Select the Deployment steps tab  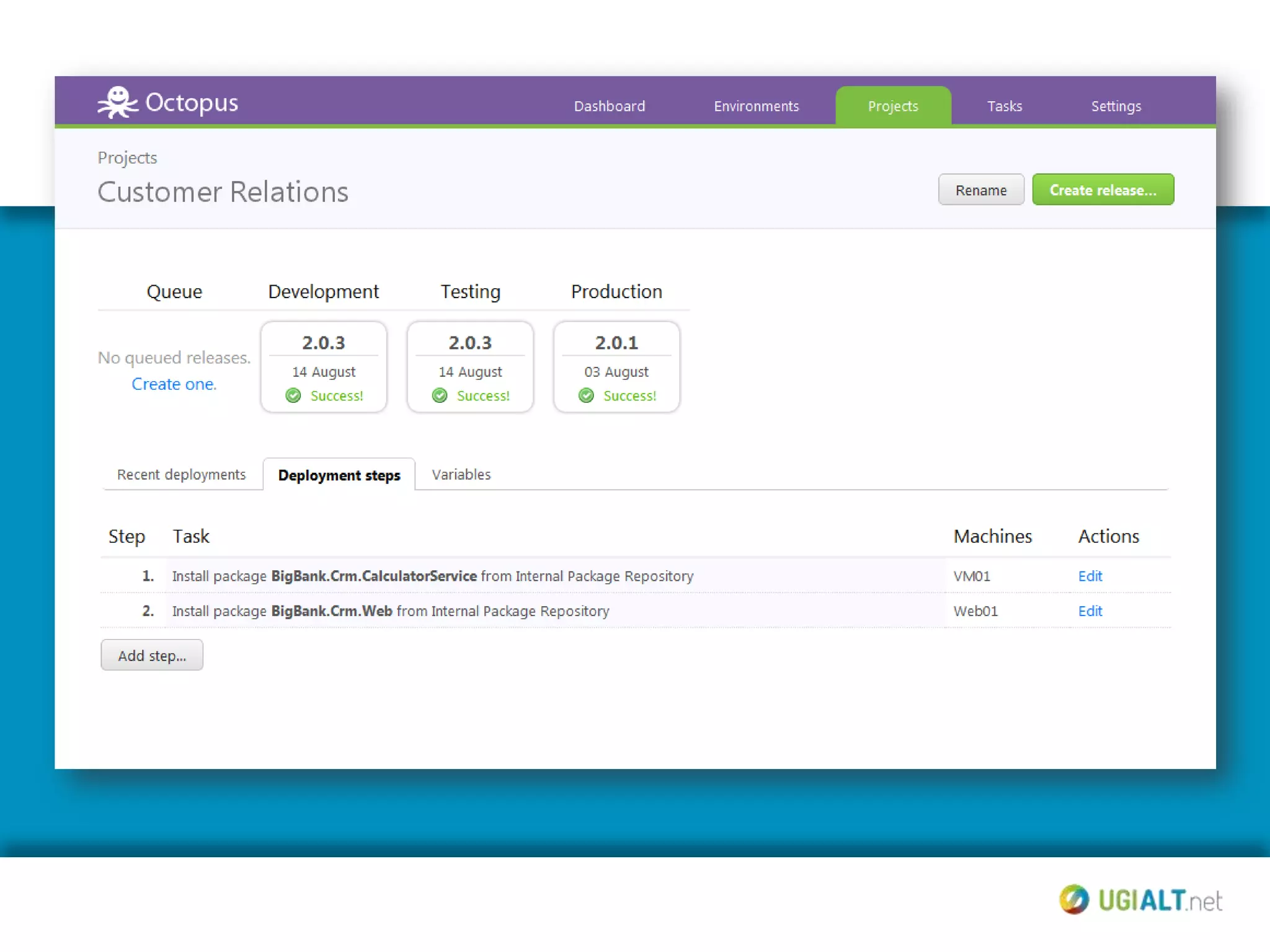(x=339, y=475)
